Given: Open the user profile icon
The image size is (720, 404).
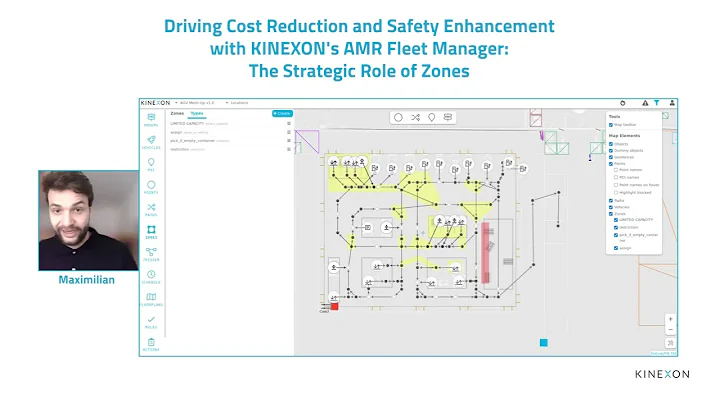Looking at the screenshot, I should (x=672, y=103).
